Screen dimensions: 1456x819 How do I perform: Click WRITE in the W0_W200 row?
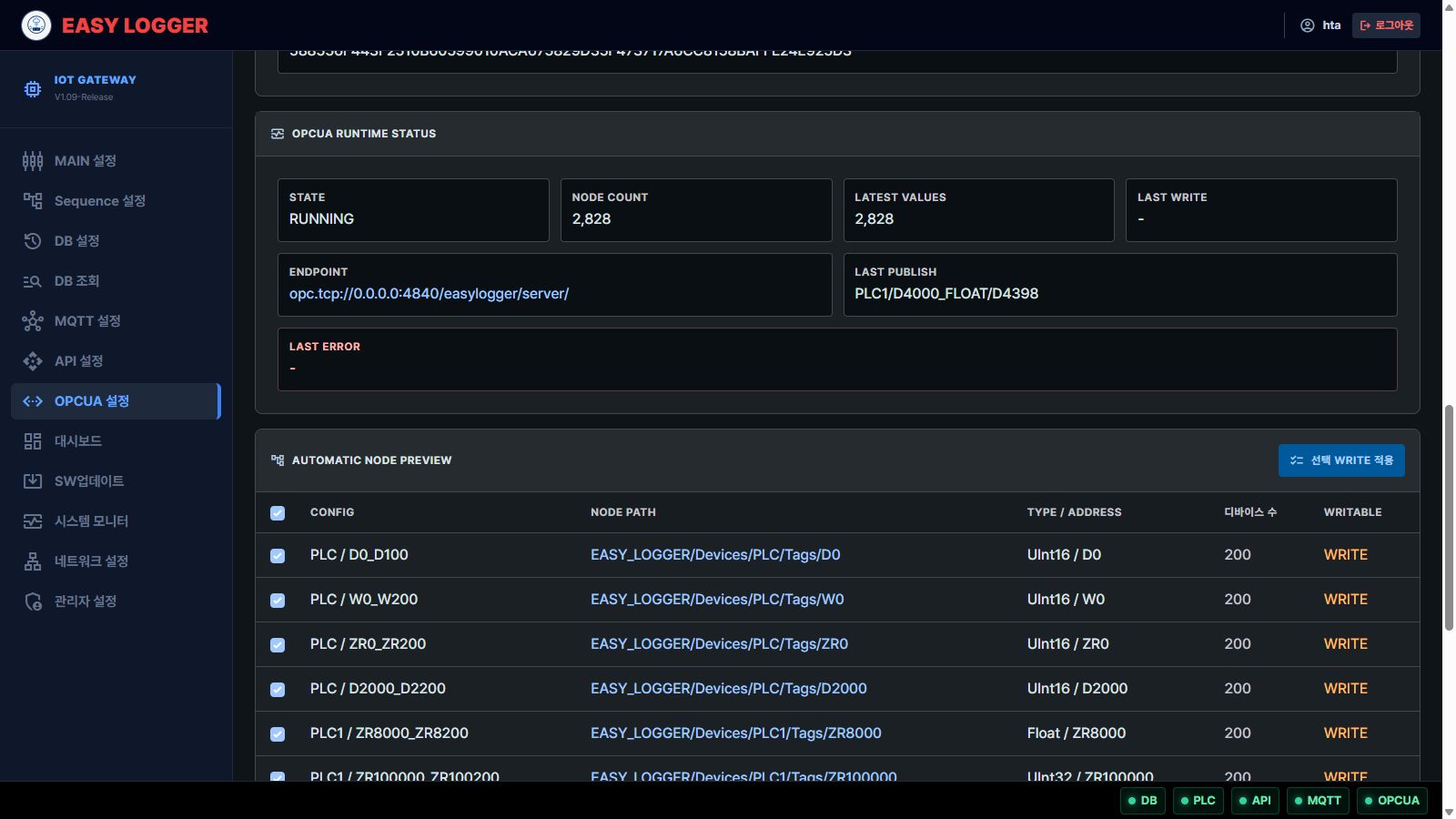coord(1346,600)
